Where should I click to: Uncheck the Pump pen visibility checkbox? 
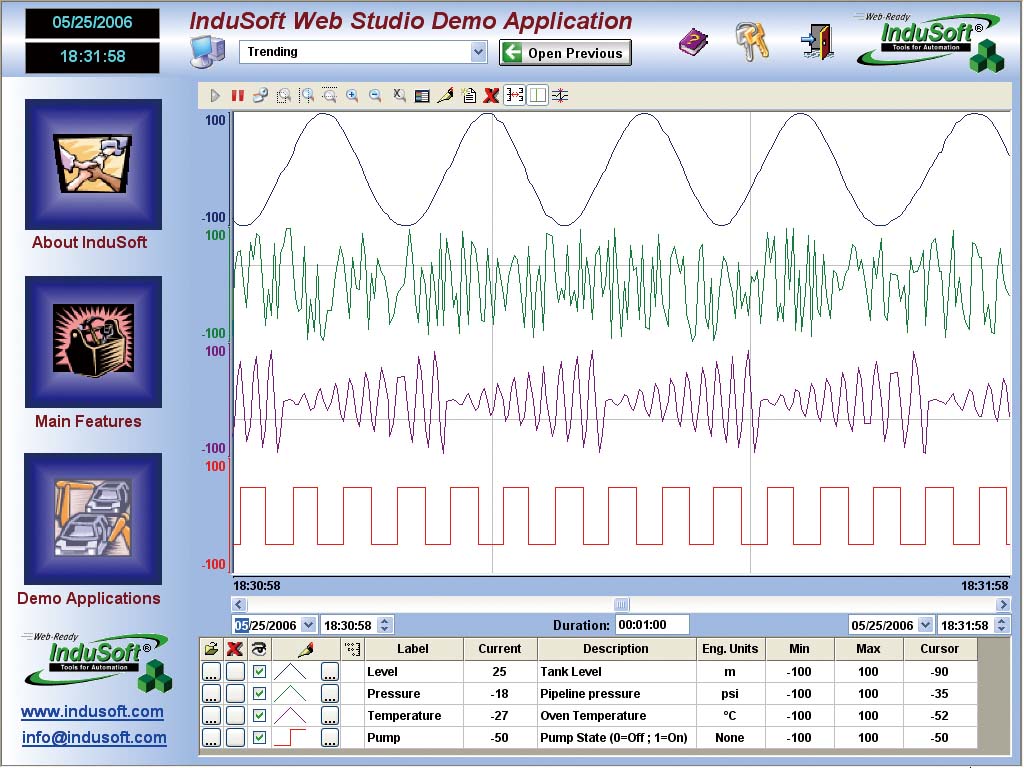pos(259,738)
